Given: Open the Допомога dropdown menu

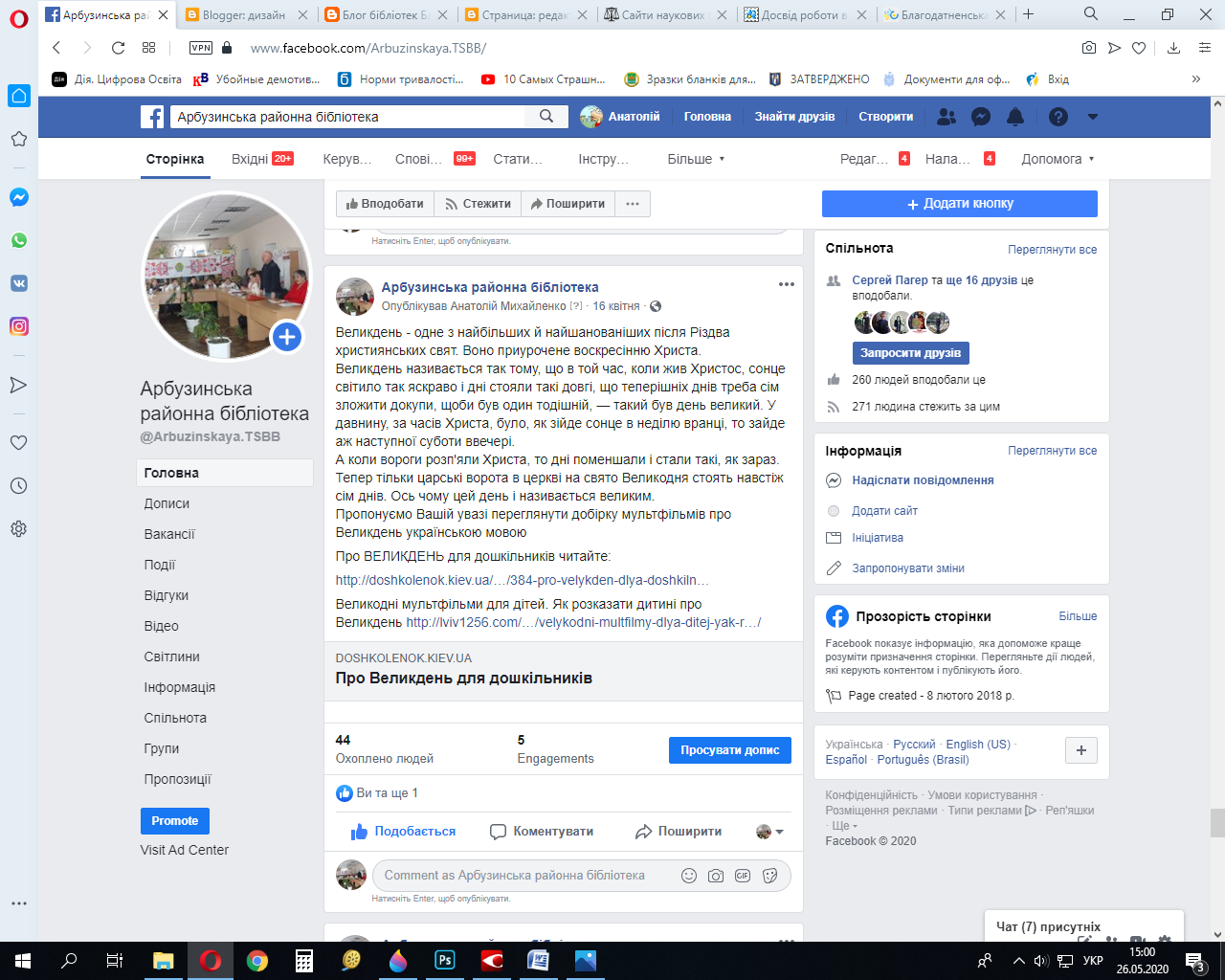Looking at the screenshot, I should tap(1058, 159).
